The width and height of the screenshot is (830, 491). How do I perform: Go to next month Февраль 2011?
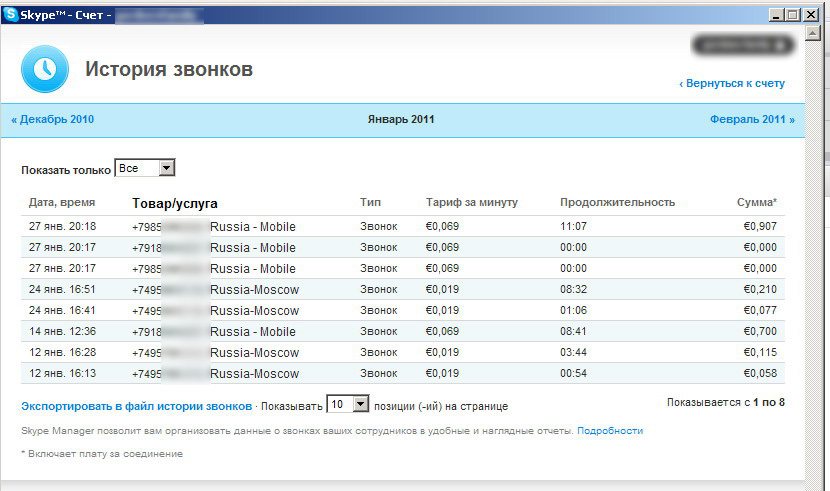[x=752, y=119]
